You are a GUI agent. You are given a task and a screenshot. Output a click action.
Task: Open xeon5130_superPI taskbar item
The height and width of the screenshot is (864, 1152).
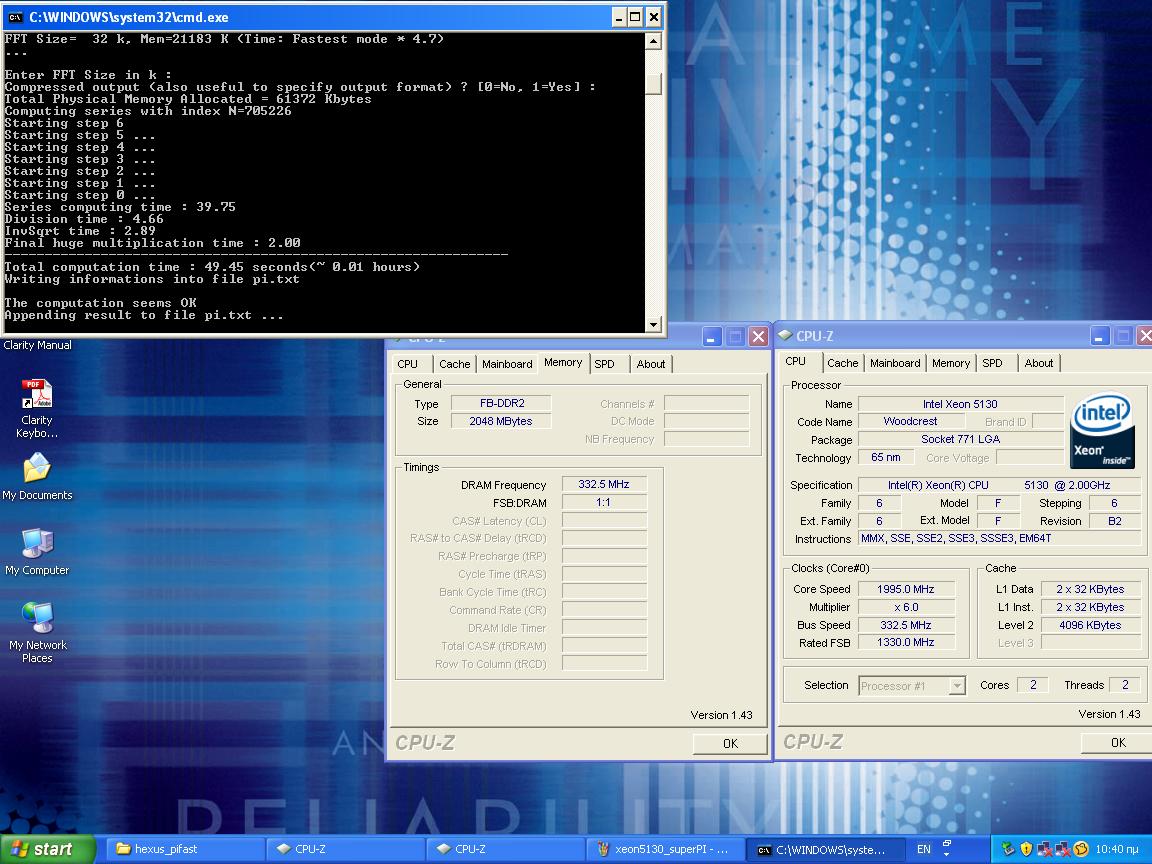coord(665,849)
